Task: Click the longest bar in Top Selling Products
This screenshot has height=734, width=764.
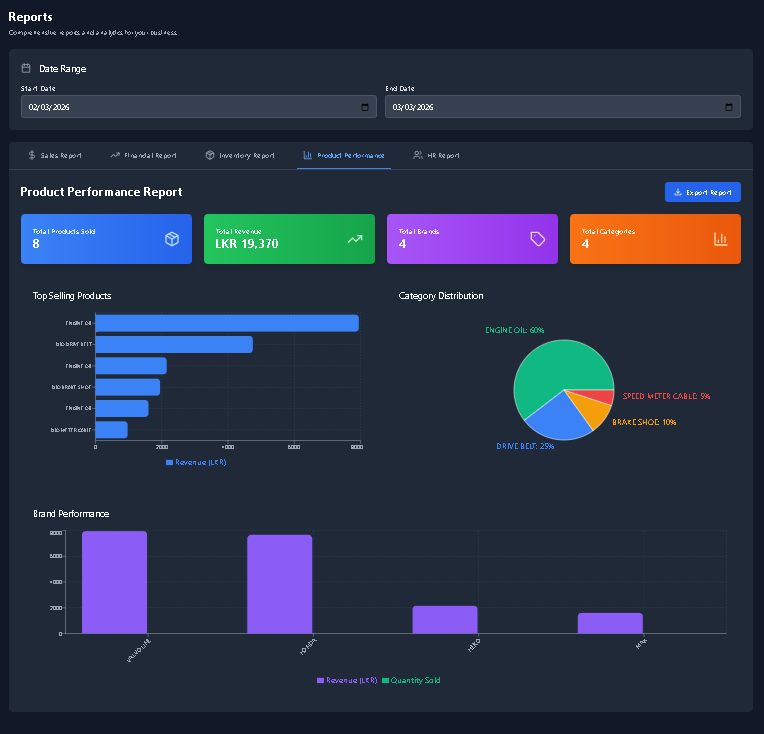Action: point(227,323)
